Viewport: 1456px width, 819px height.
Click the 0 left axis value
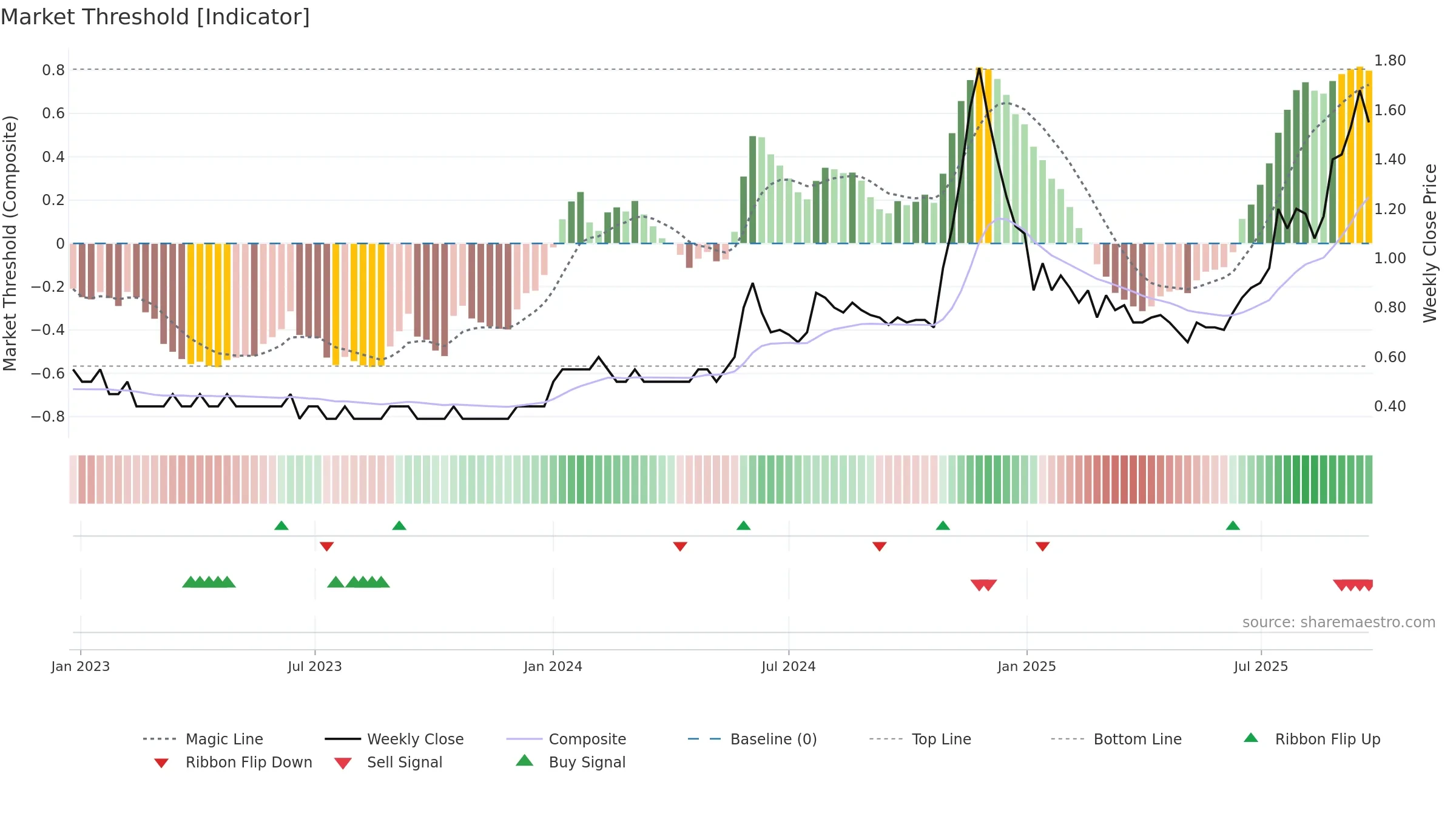60,244
